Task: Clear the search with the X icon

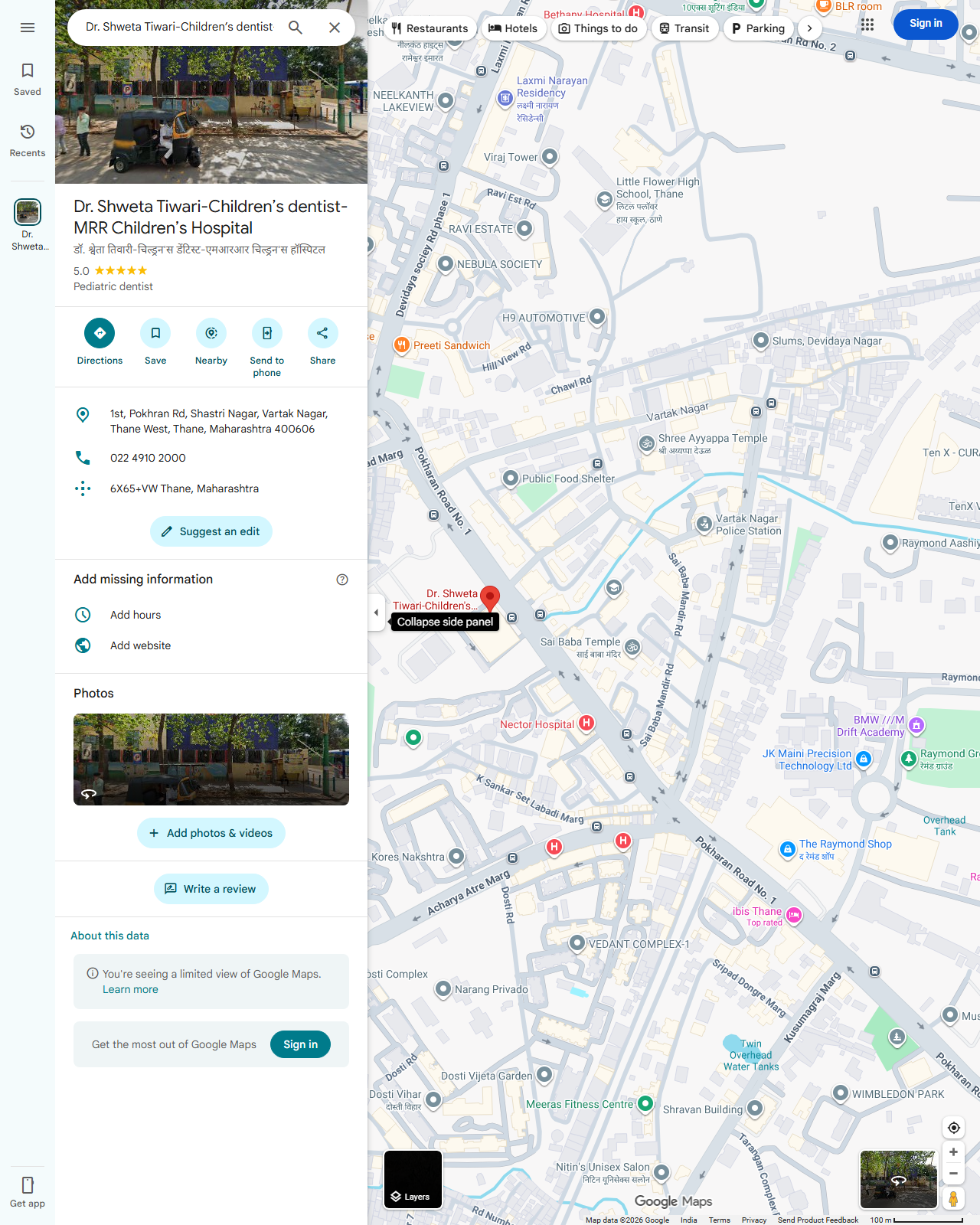Action: point(335,28)
